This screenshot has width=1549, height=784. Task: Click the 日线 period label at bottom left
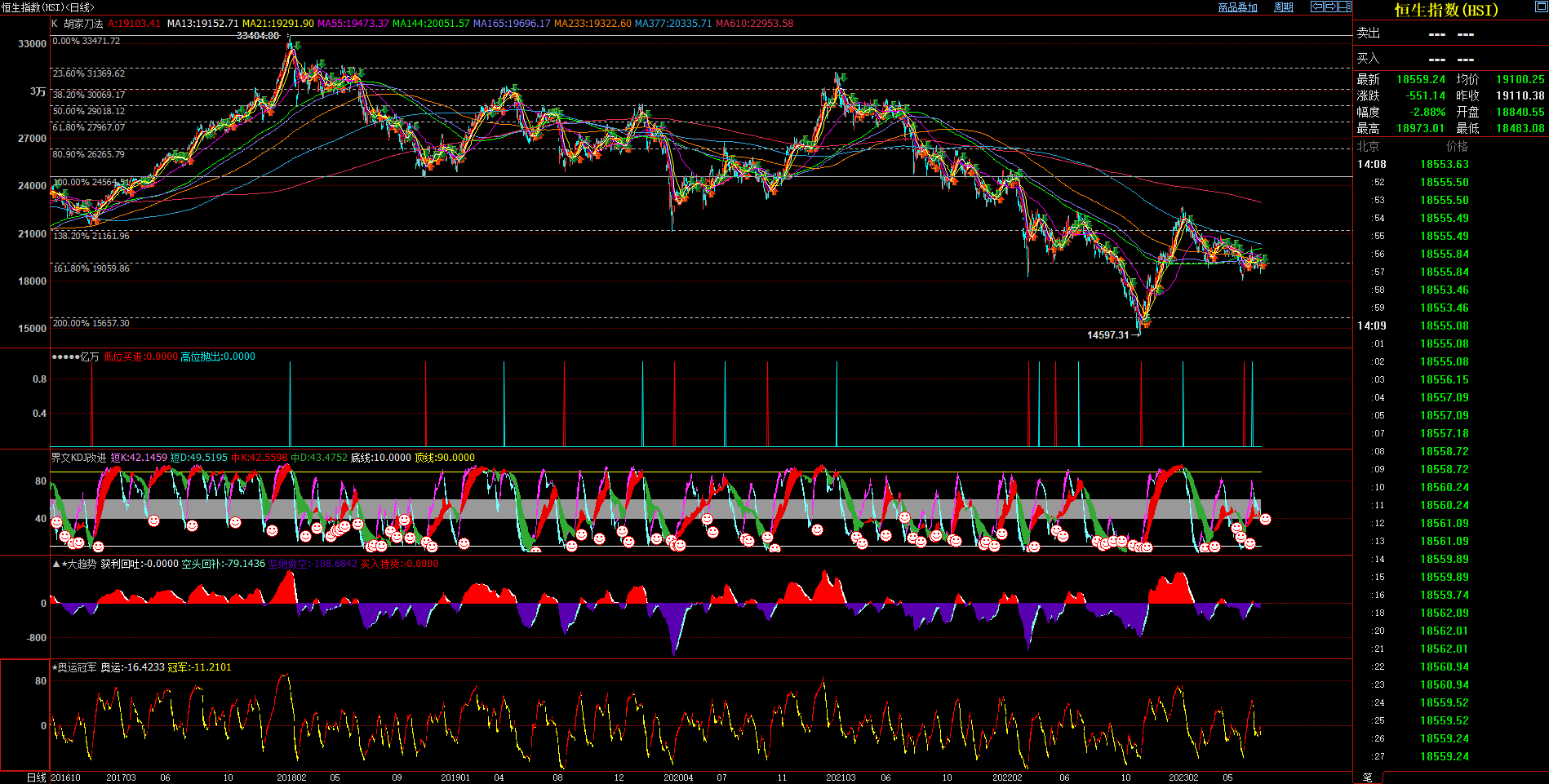coord(36,777)
